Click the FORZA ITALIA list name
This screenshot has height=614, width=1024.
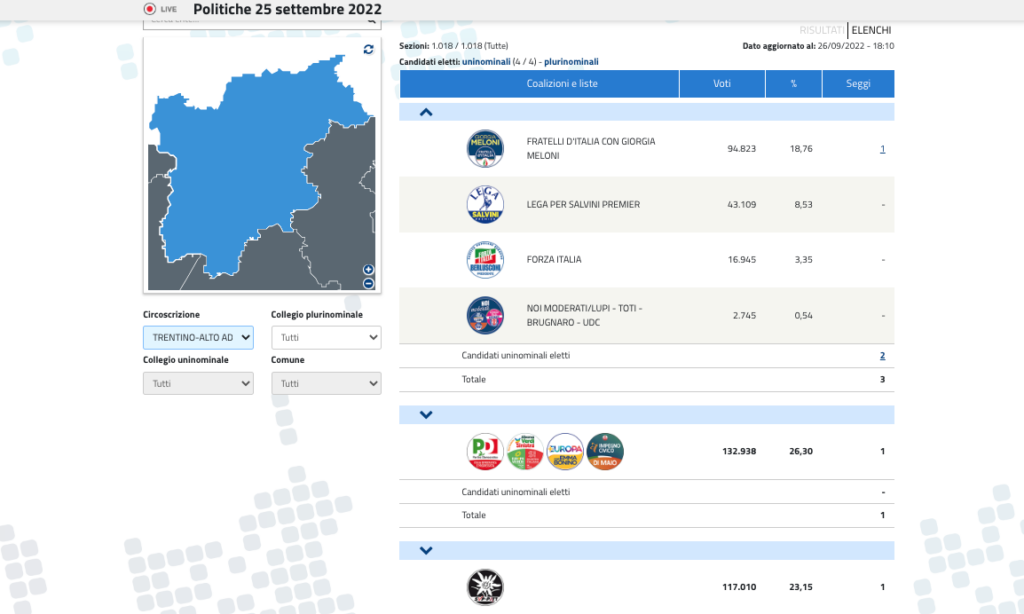click(x=554, y=259)
